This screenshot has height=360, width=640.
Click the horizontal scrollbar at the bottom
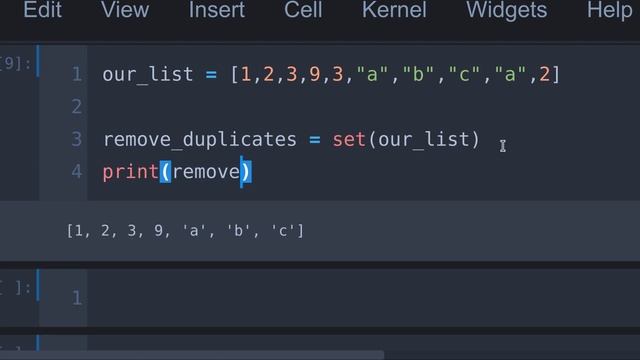click(x=192, y=355)
